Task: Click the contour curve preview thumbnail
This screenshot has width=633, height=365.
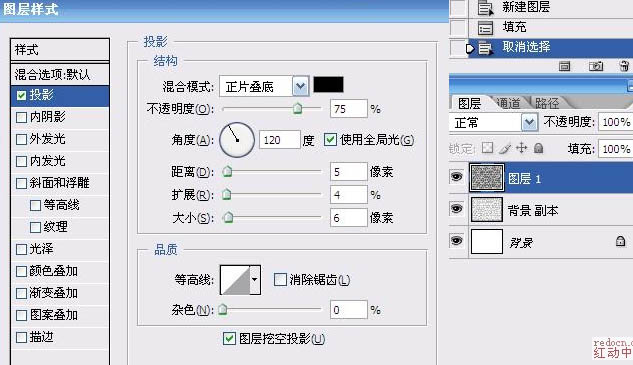Action: coord(235,279)
